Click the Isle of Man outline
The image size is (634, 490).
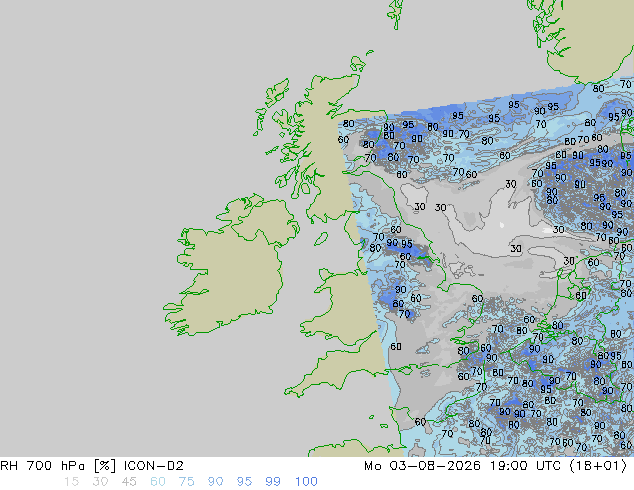pos(321,239)
